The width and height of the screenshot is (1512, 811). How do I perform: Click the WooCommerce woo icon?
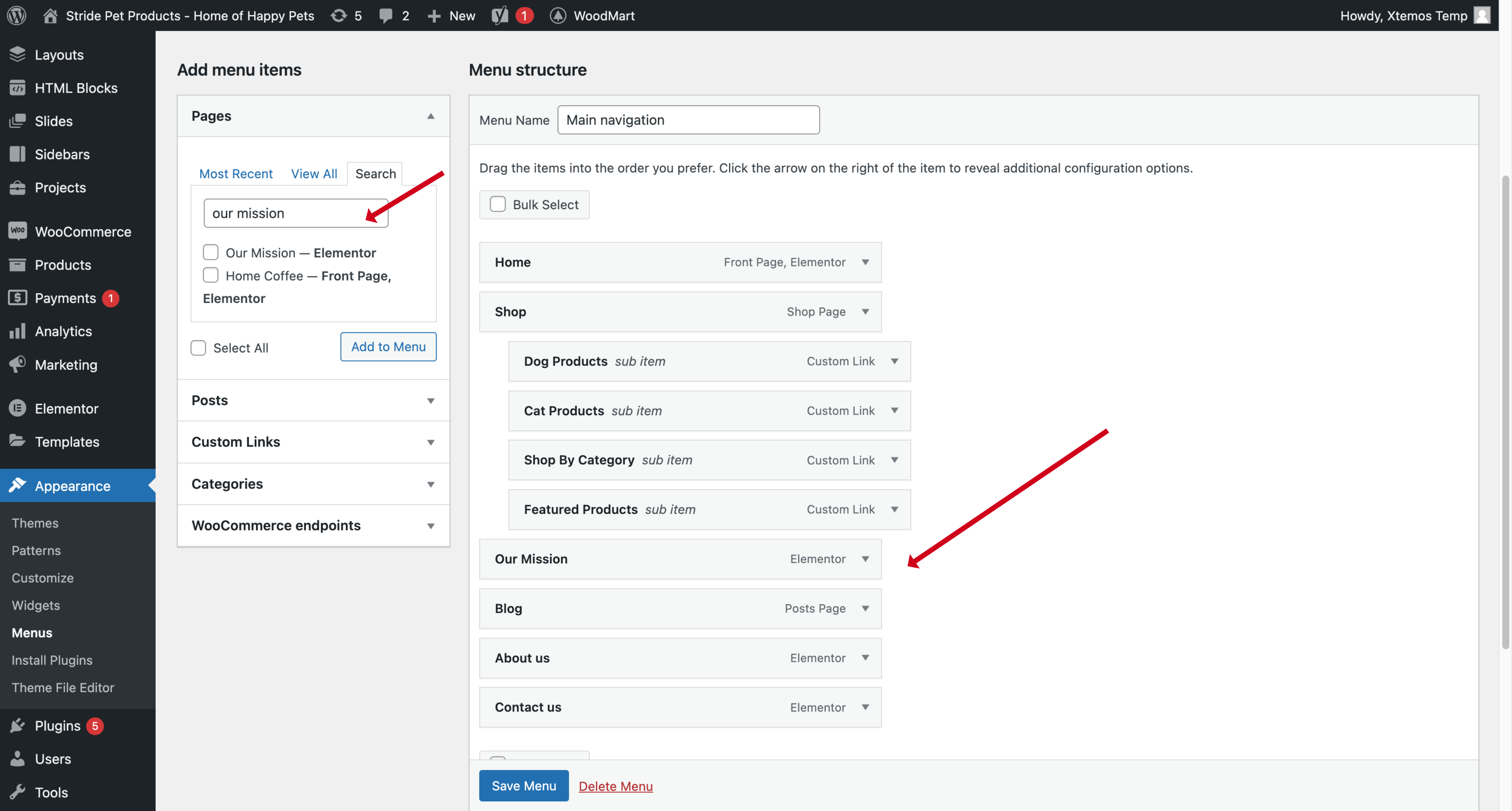[18, 231]
